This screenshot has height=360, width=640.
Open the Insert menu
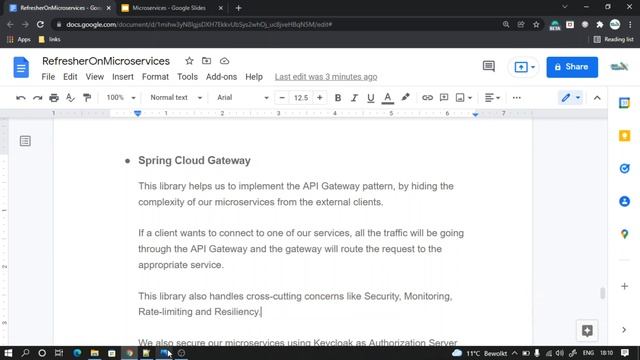tap(123, 77)
